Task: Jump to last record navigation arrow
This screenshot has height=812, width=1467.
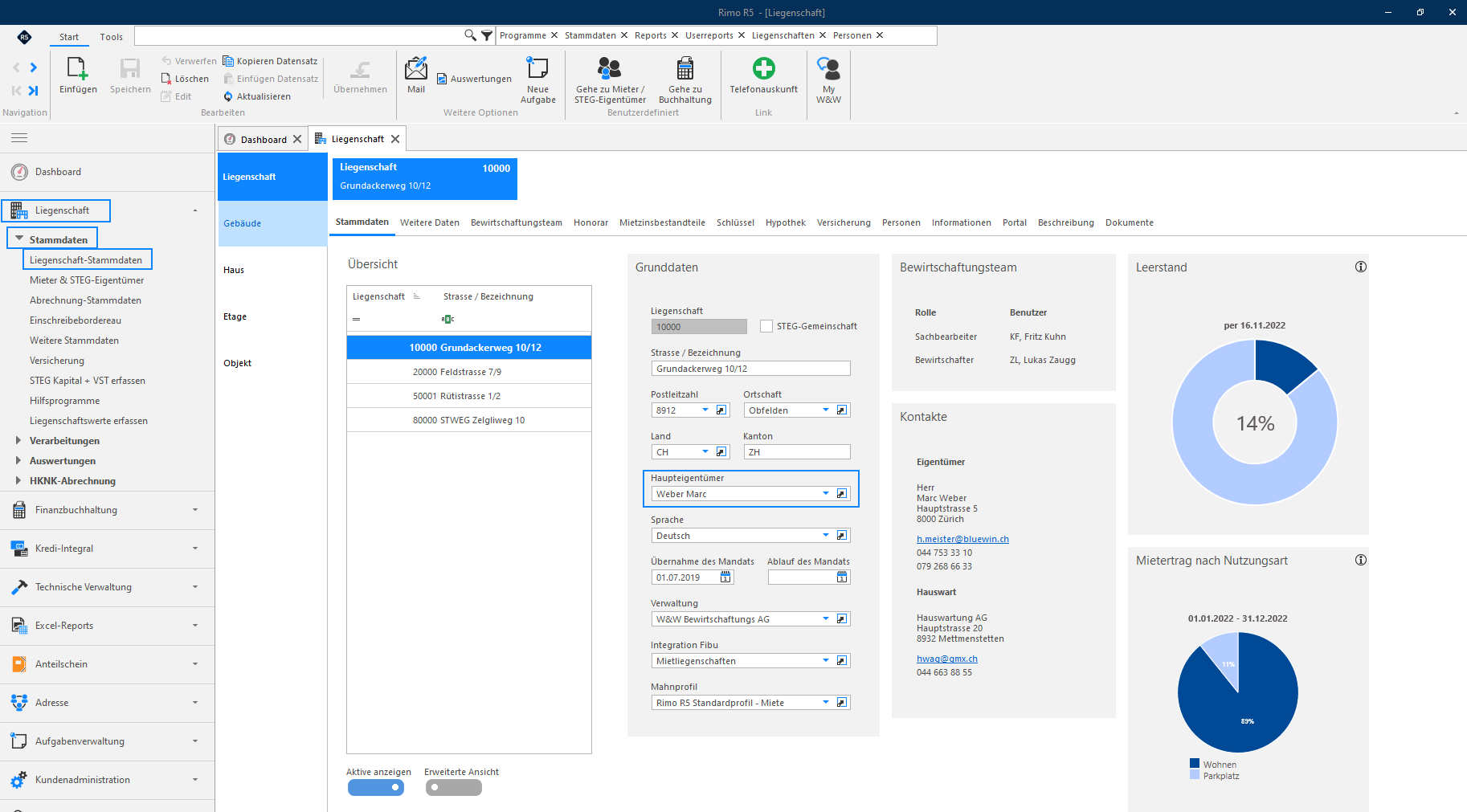Action: pos(34,91)
